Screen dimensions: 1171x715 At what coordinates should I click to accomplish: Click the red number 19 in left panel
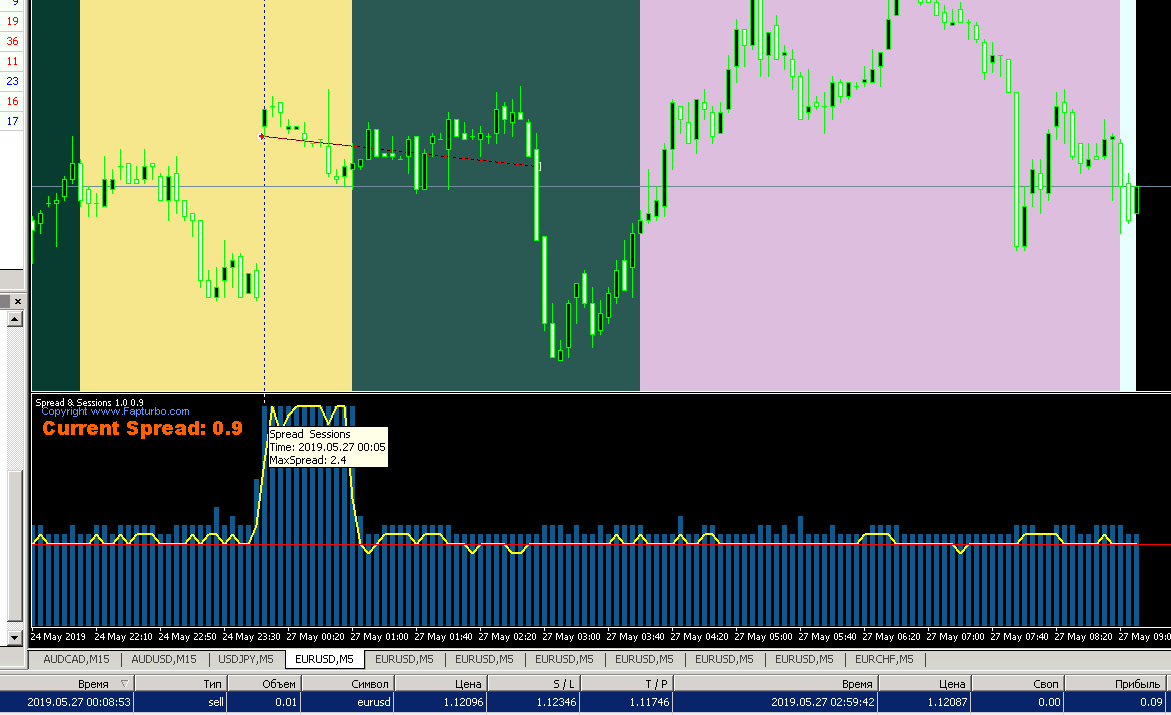tap(12, 22)
